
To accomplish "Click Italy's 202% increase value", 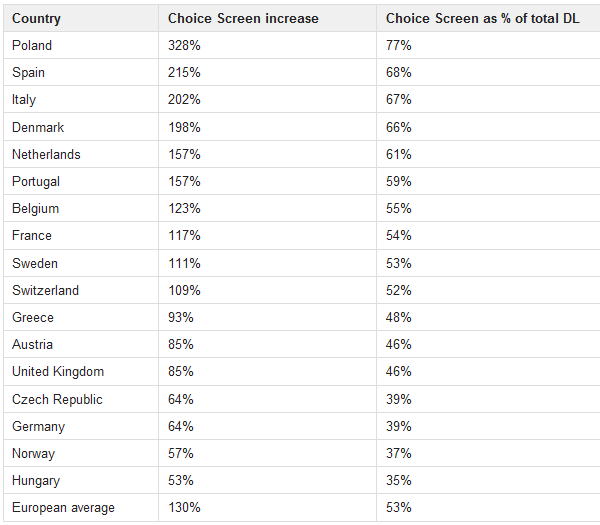I will point(184,99).
